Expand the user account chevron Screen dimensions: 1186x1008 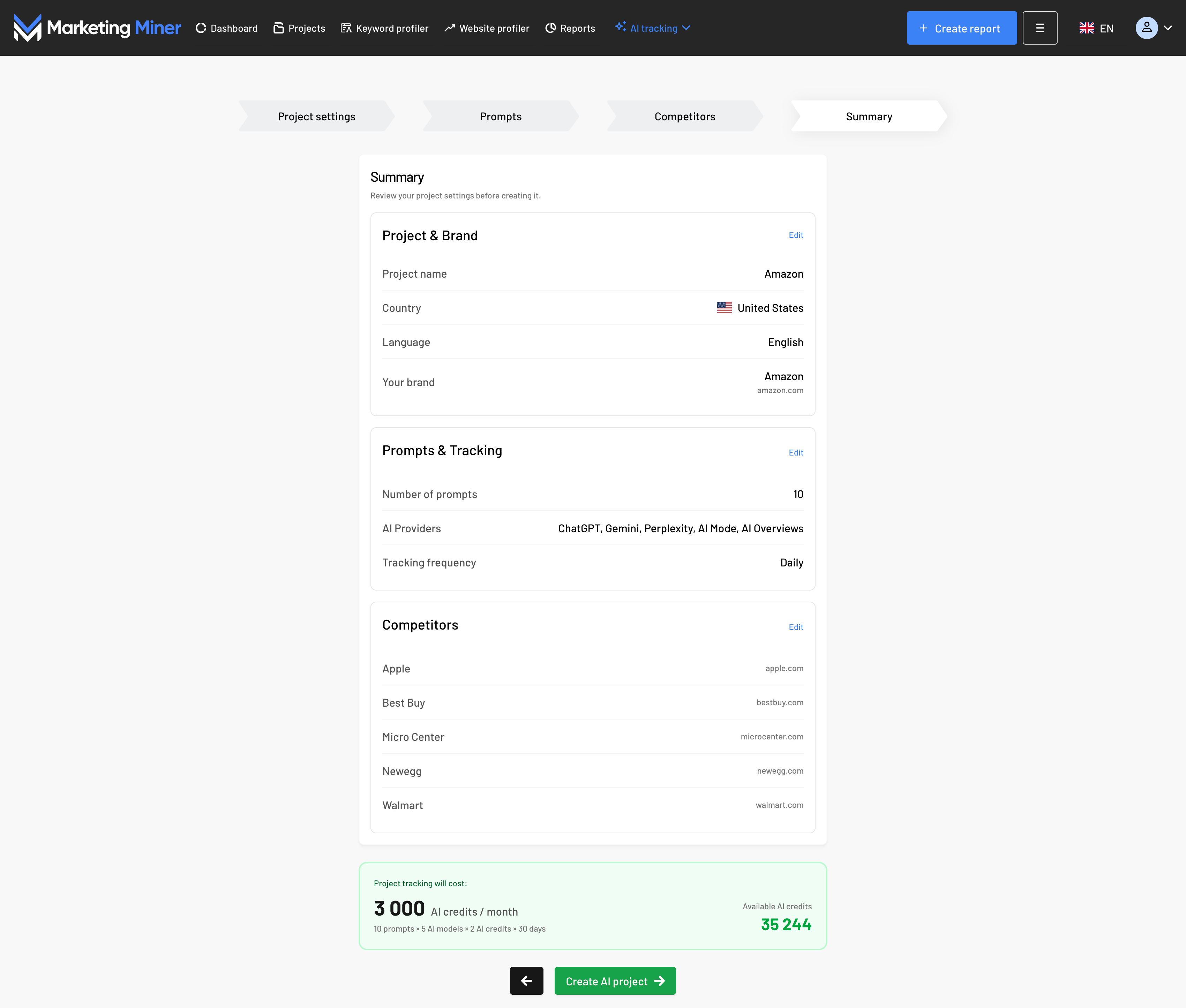tap(1168, 28)
